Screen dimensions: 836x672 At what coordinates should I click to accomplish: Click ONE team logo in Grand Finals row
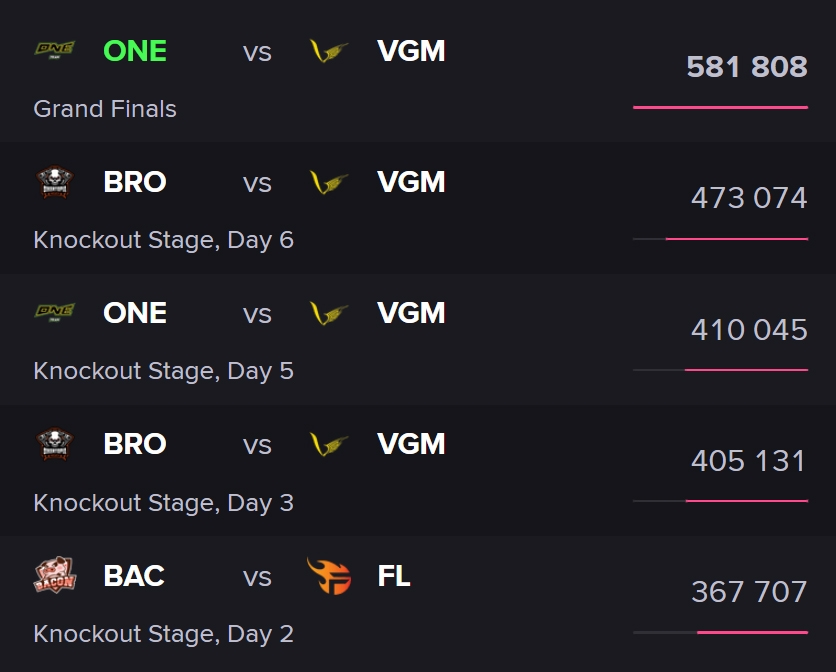[54, 51]
